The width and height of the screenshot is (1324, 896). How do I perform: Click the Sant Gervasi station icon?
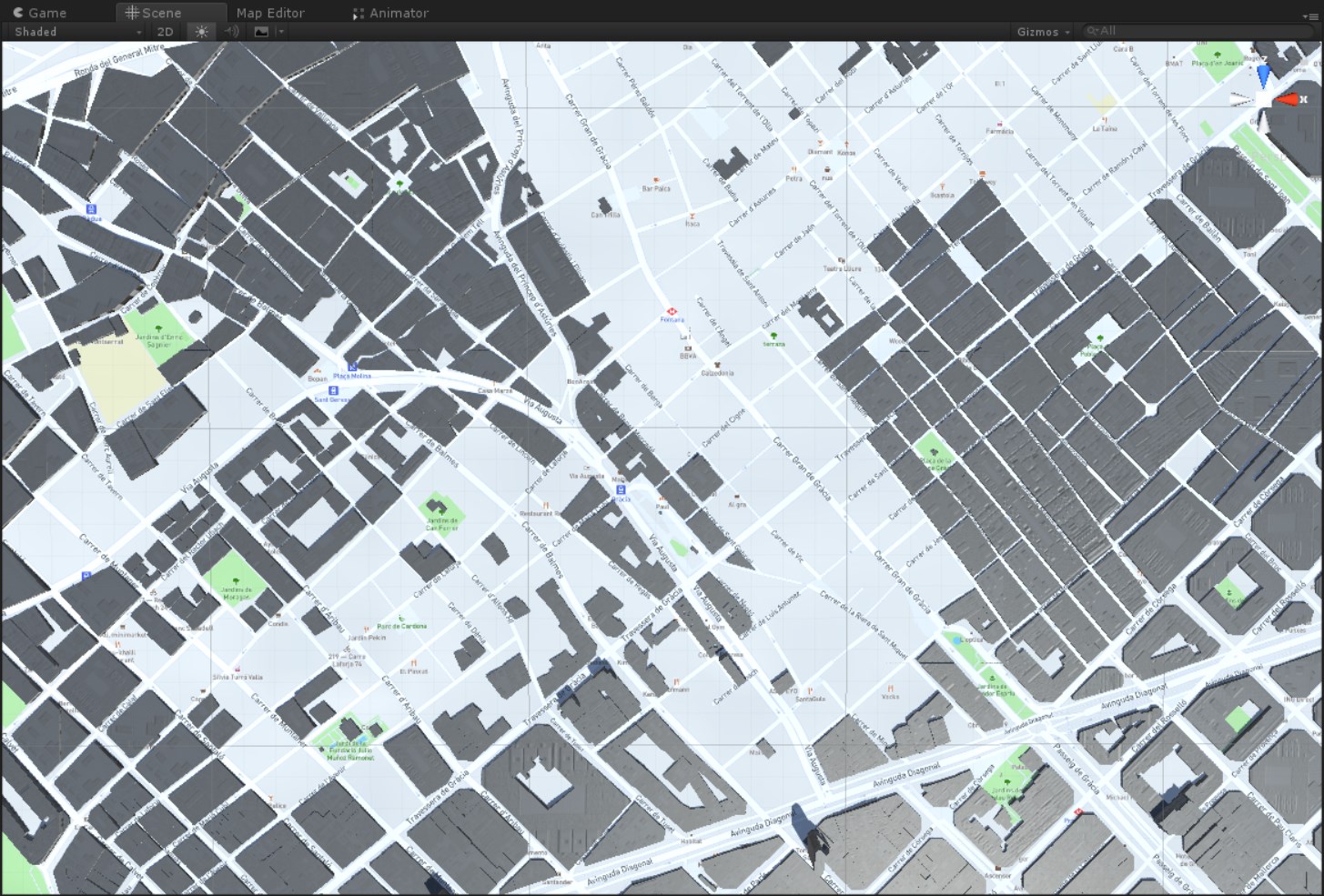point(334,391)
